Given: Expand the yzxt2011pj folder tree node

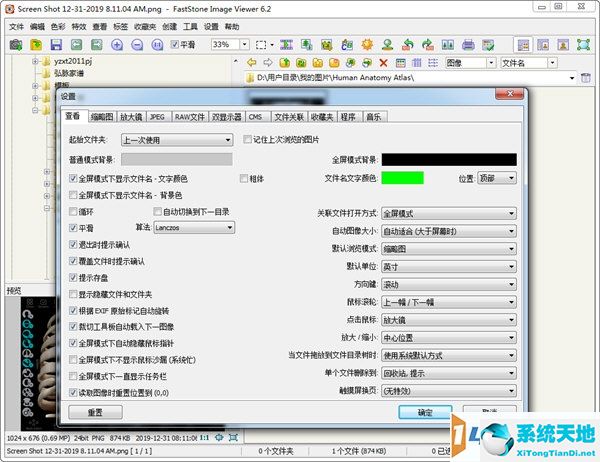Looking at the screenshot, I should [35, 61].
